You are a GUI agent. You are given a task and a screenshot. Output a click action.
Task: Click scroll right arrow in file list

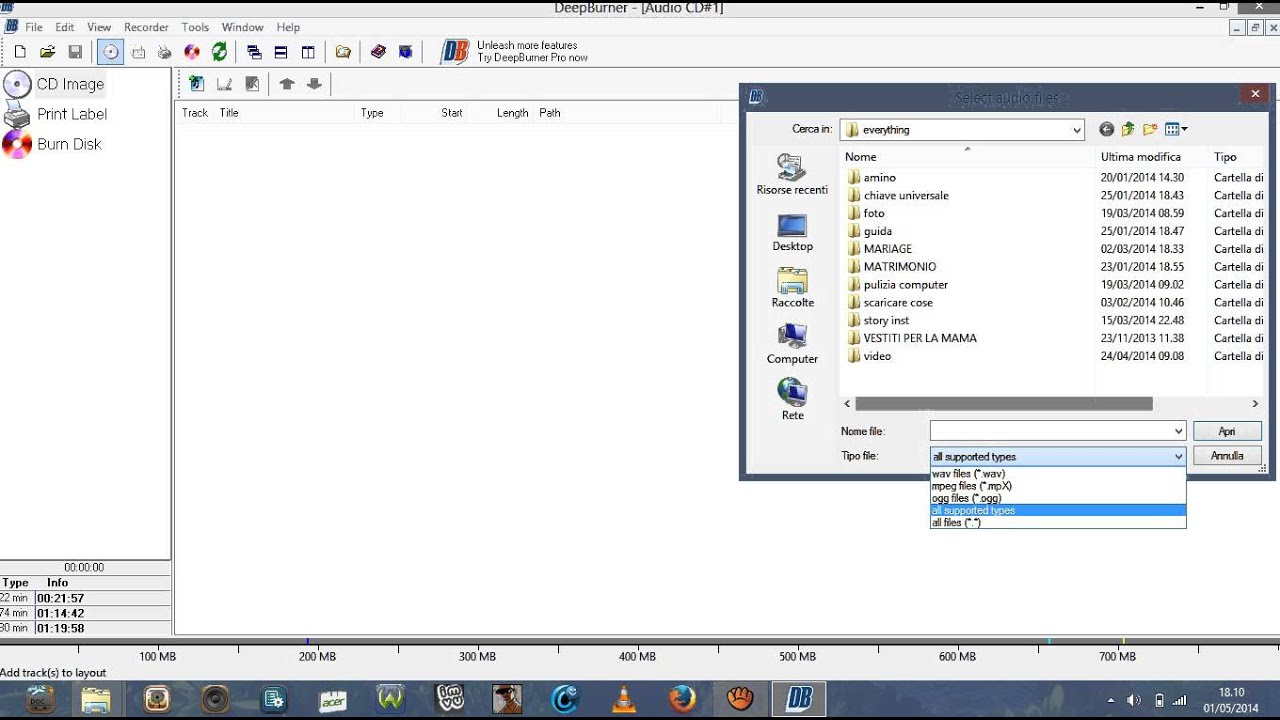tap(1255, 404)
